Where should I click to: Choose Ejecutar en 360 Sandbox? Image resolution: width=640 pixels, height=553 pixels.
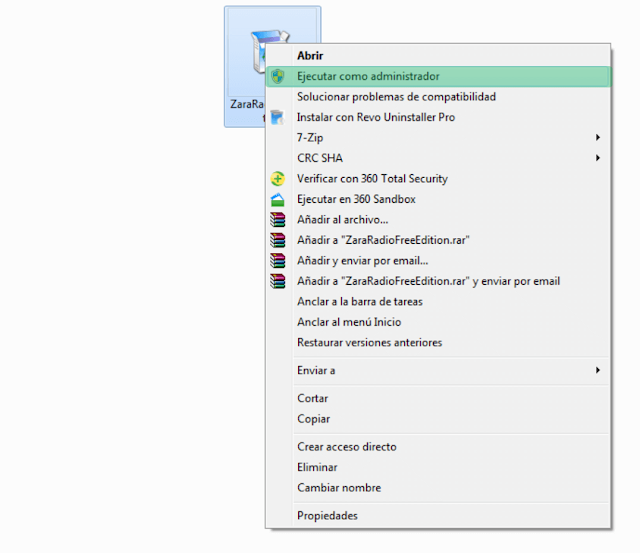pyautogui.click(x=438, y=199)
